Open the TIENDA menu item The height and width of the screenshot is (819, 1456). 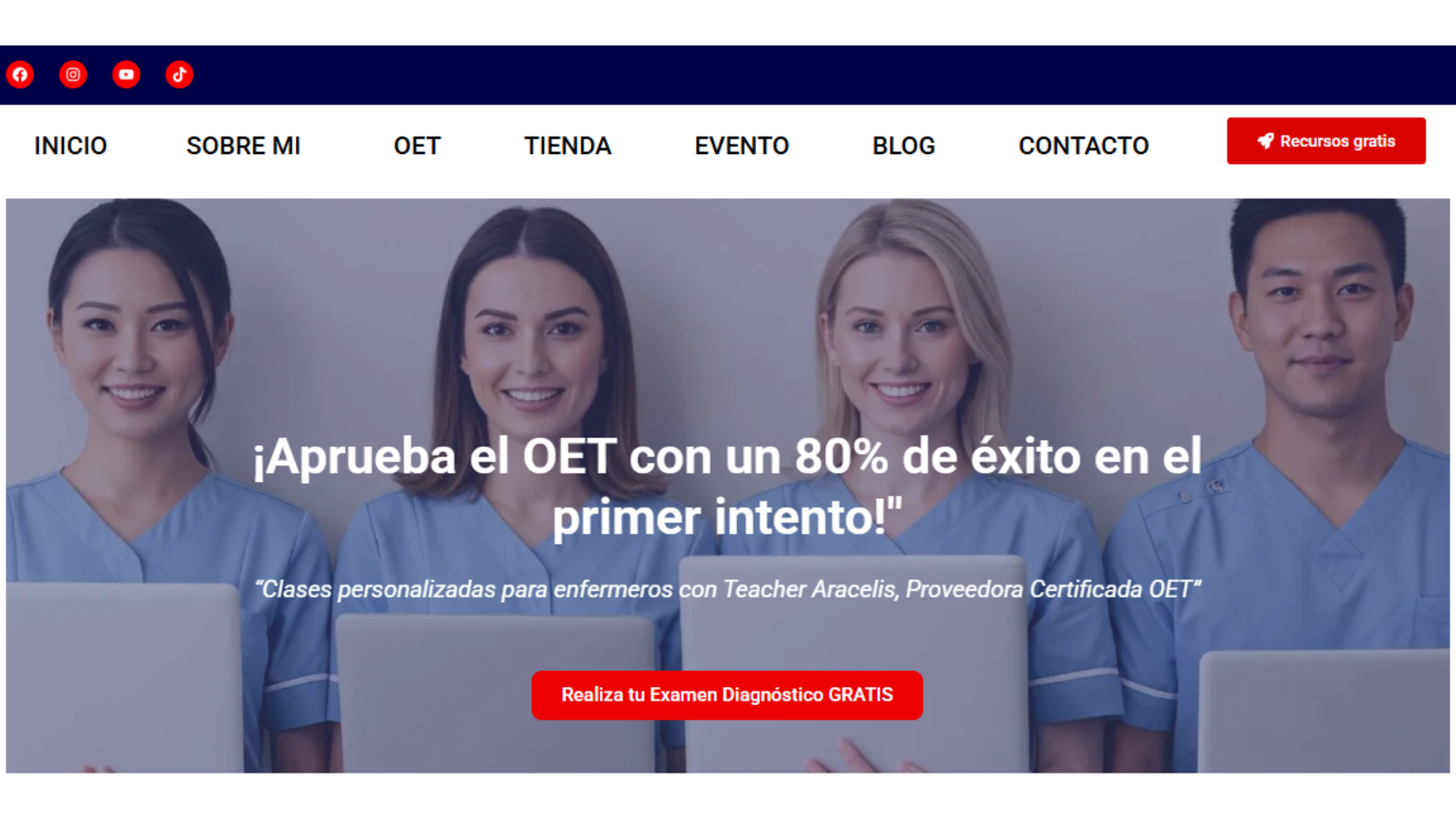[x=568, y=146]
